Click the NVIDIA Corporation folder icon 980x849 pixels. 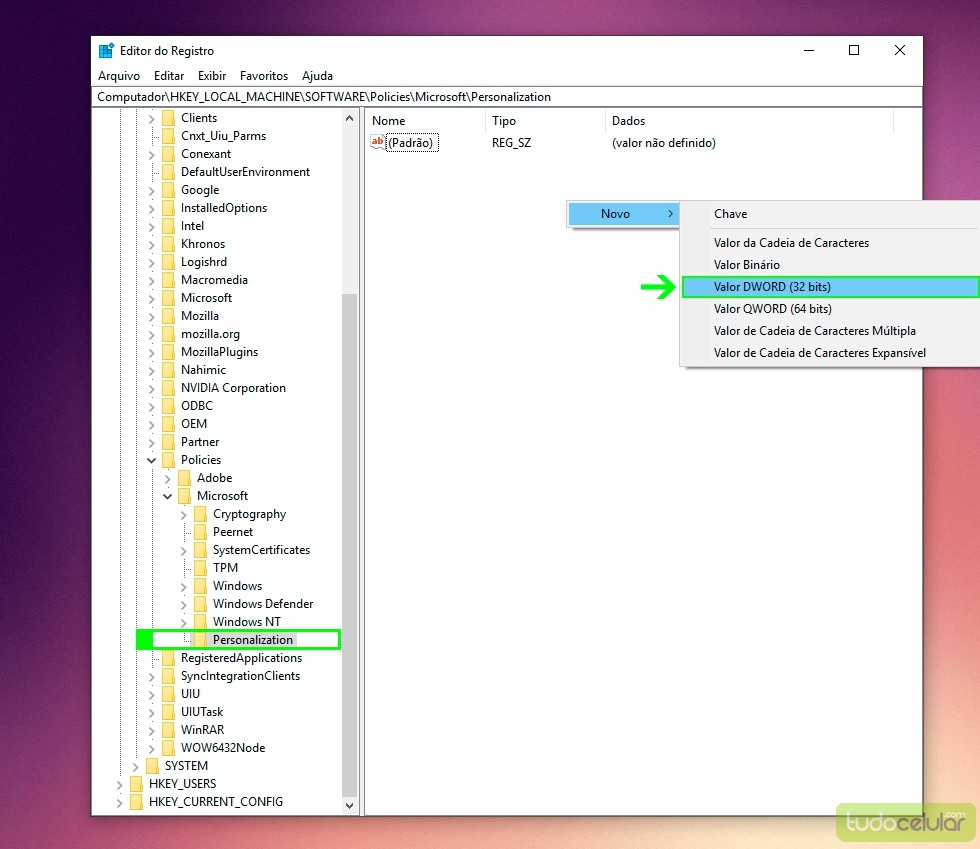pyautogui.click(x=168, y=388)
